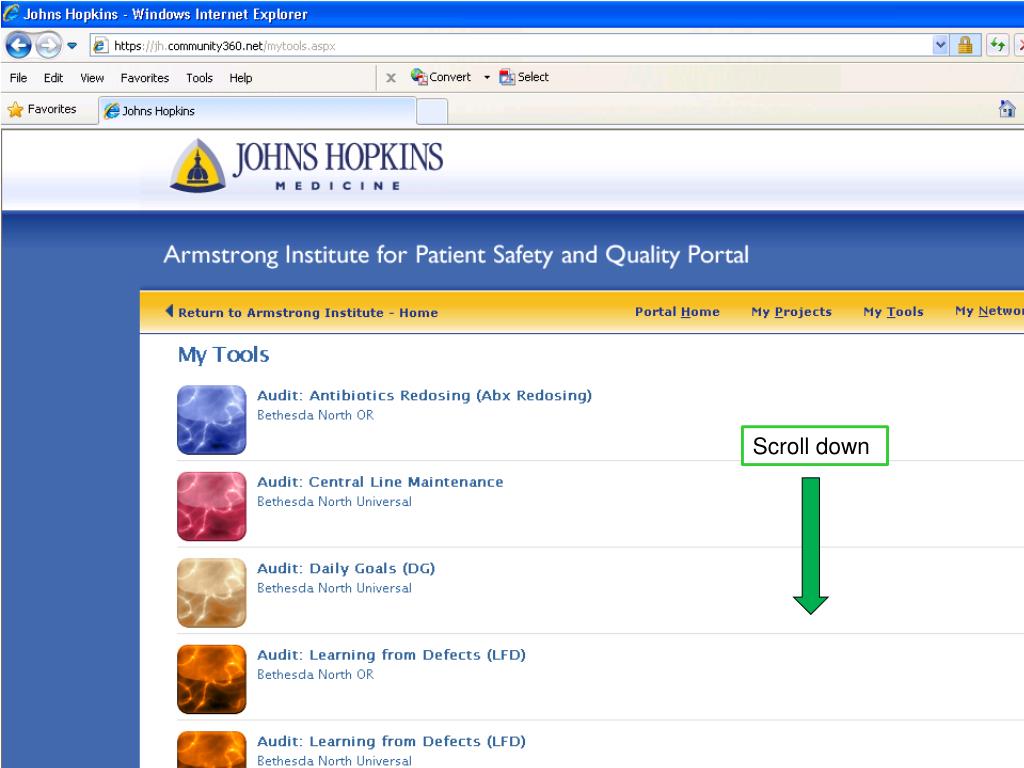This screenshot has height=768, width=1024.
Task: Open the Favorites menu
Action: 144,78
